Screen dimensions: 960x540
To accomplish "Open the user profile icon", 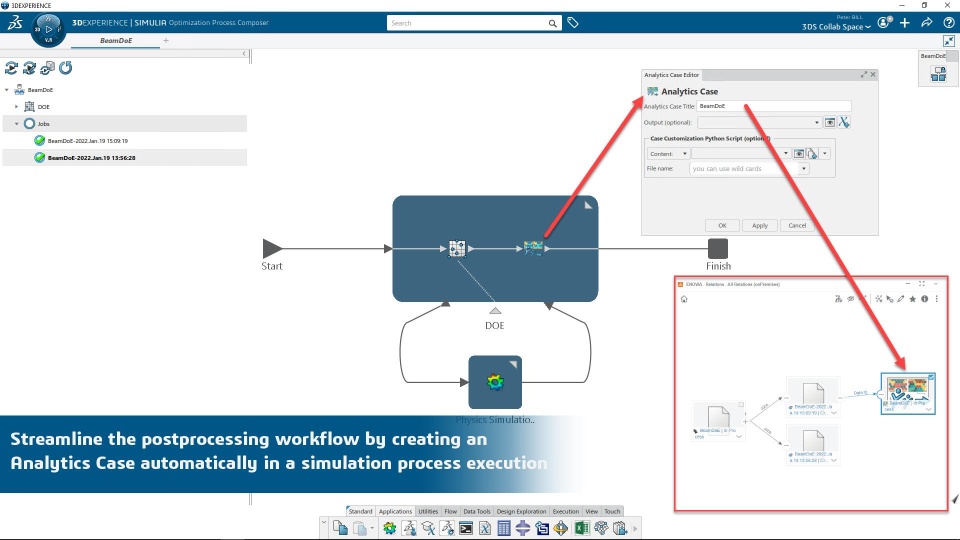I will coord(883,23).
